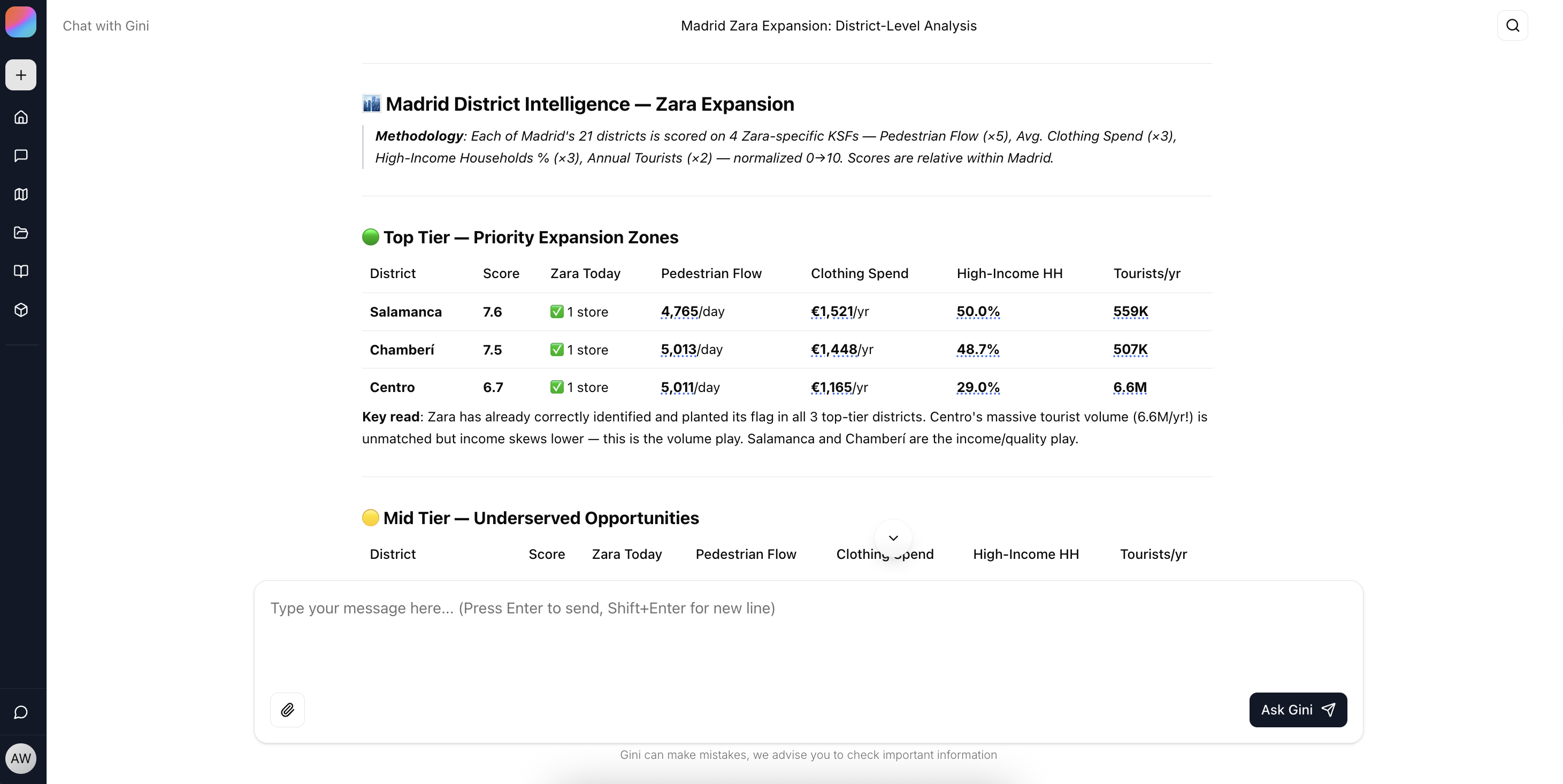Image resolution: width=1563 pixels, height=784 pixels.
Task: Click the Chat with Gini header label
Action: pyautogui.click(x=105, y=26)
